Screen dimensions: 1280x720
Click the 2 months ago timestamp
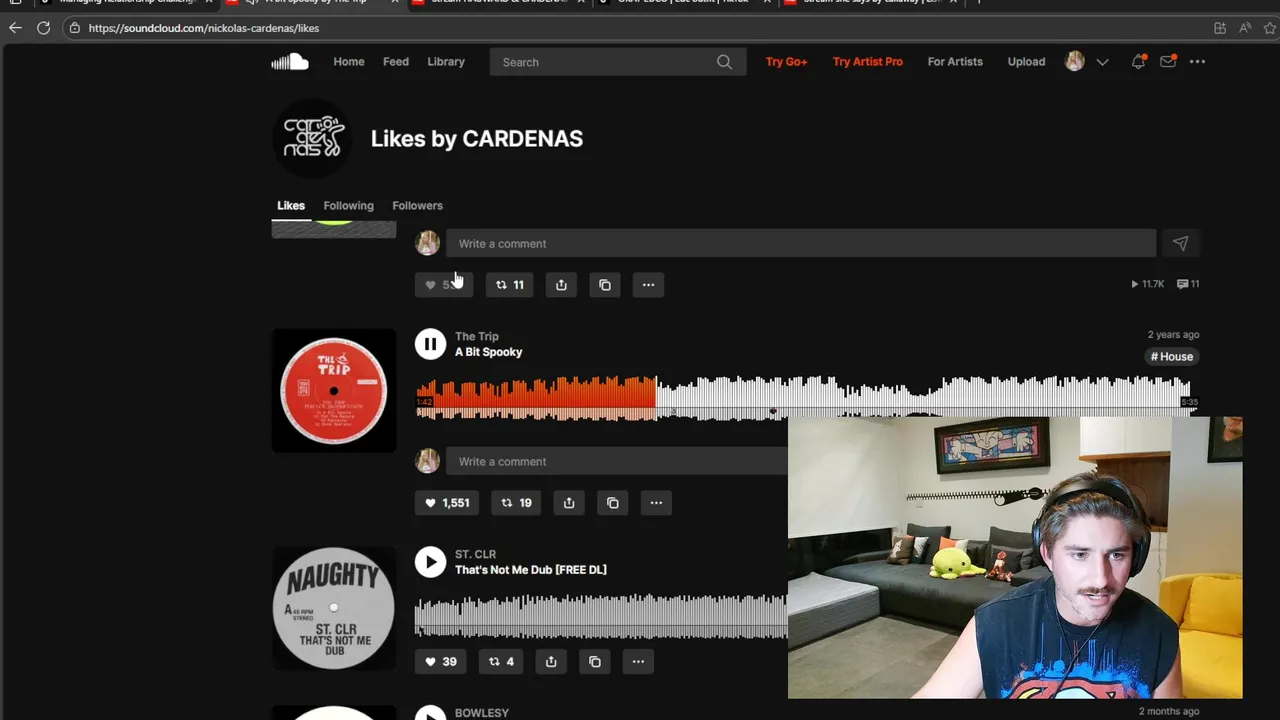pos(1169,711)
